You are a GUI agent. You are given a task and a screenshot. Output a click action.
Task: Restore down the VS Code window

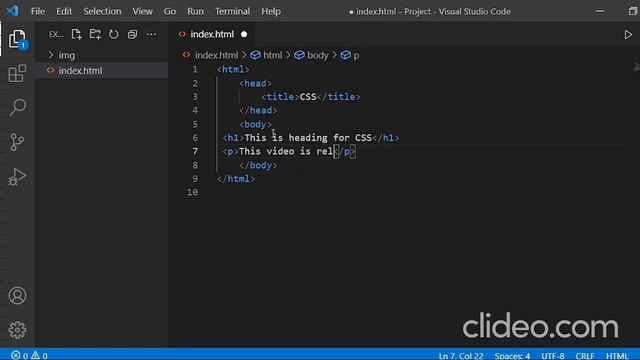(633, 11)
